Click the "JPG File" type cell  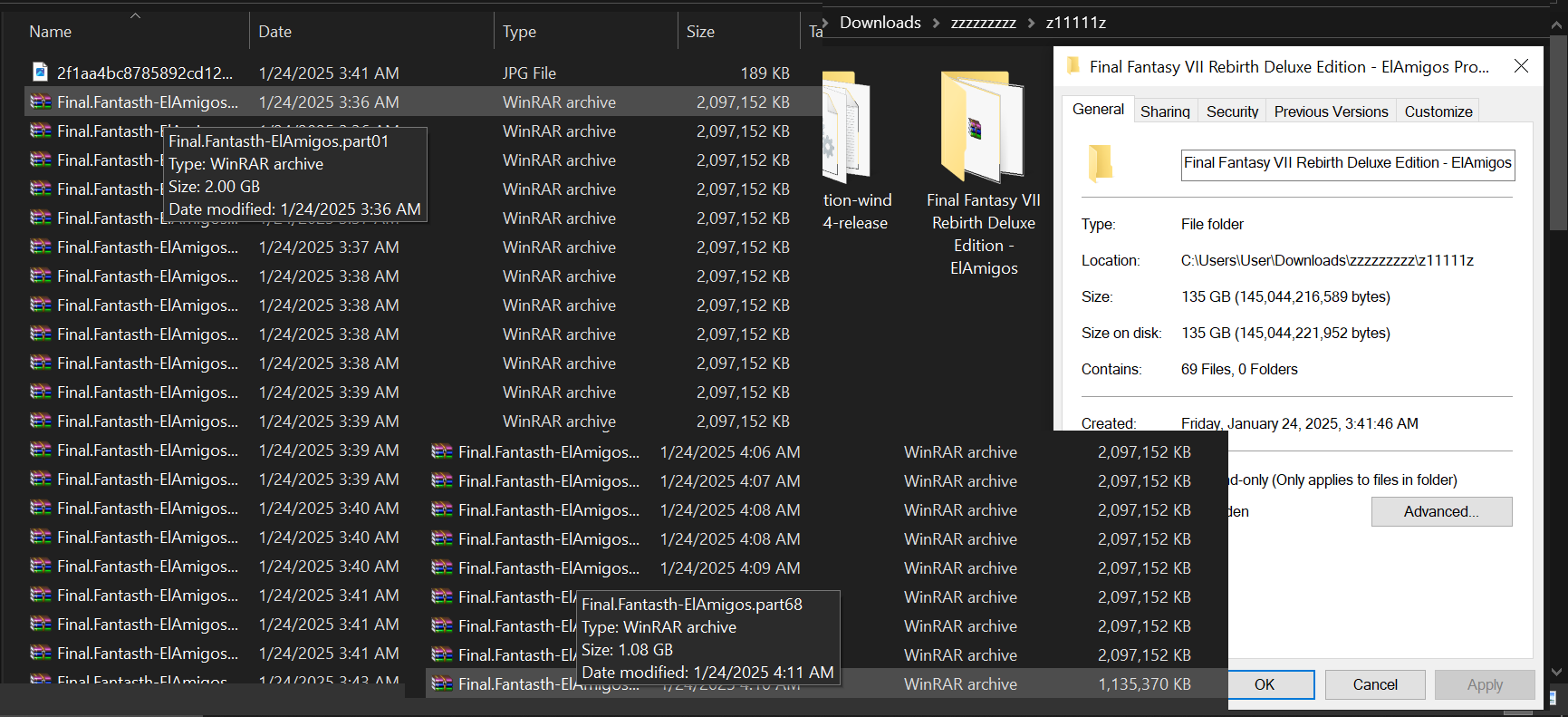coord(529,73)
